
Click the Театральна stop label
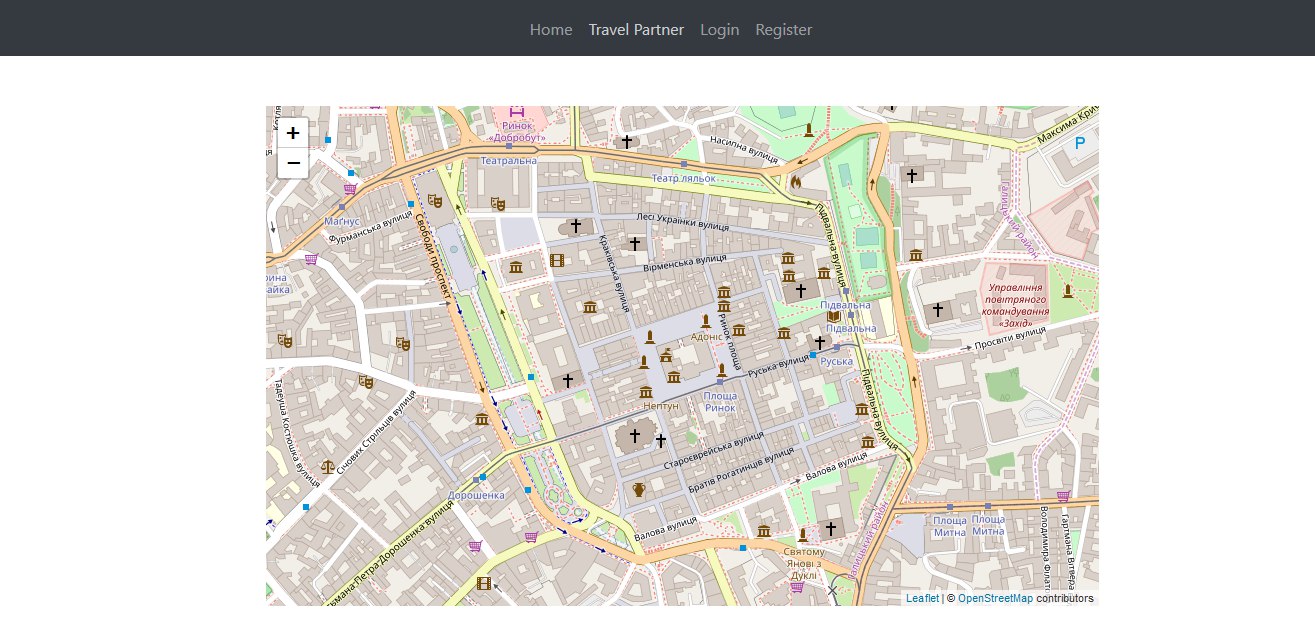[x=508, y=161]
